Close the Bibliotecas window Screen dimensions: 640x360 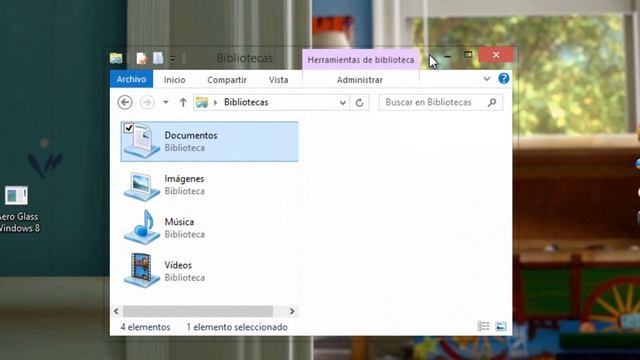[x=496, y=55]
